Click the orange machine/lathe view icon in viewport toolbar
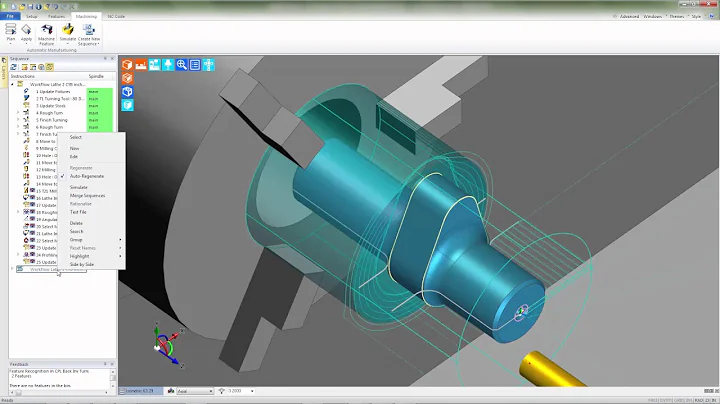The width and height of the screenshot is (720, 404). click(141, 65)
